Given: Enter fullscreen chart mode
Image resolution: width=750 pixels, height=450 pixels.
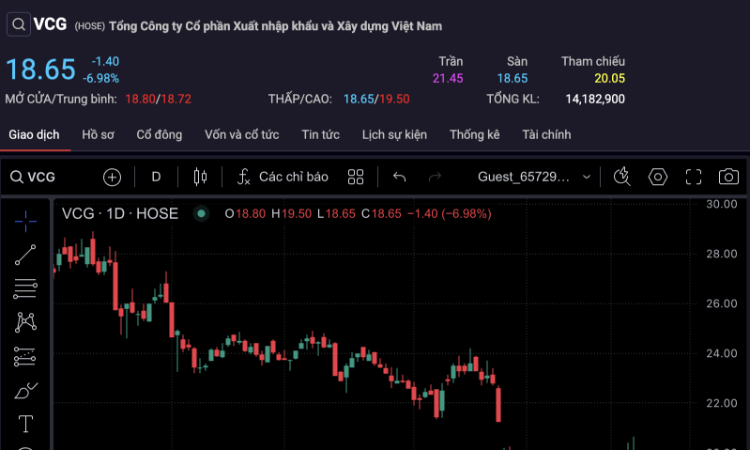Looking at the screenshot, I should (693, 177).
